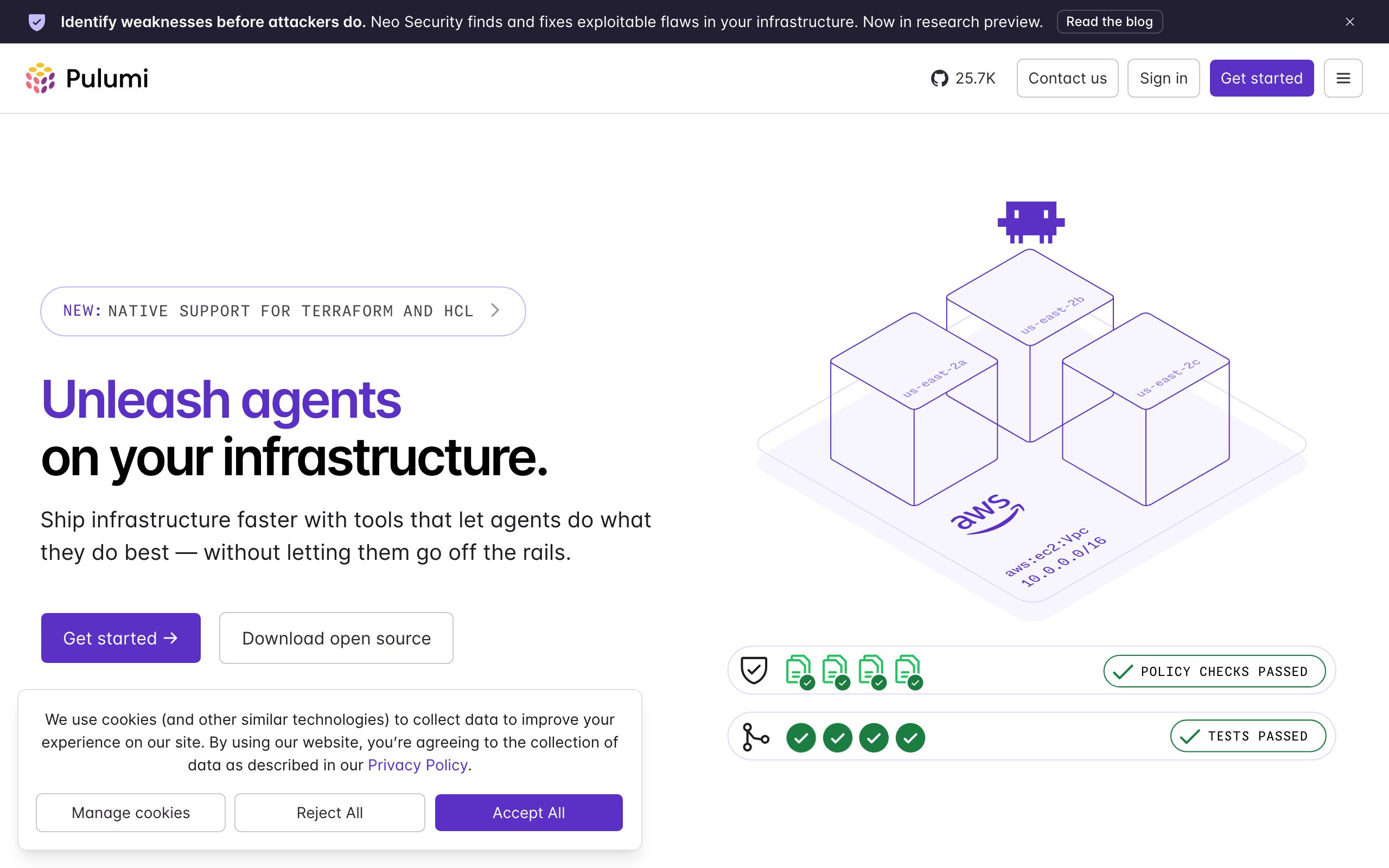Click Download open source button

336,638
